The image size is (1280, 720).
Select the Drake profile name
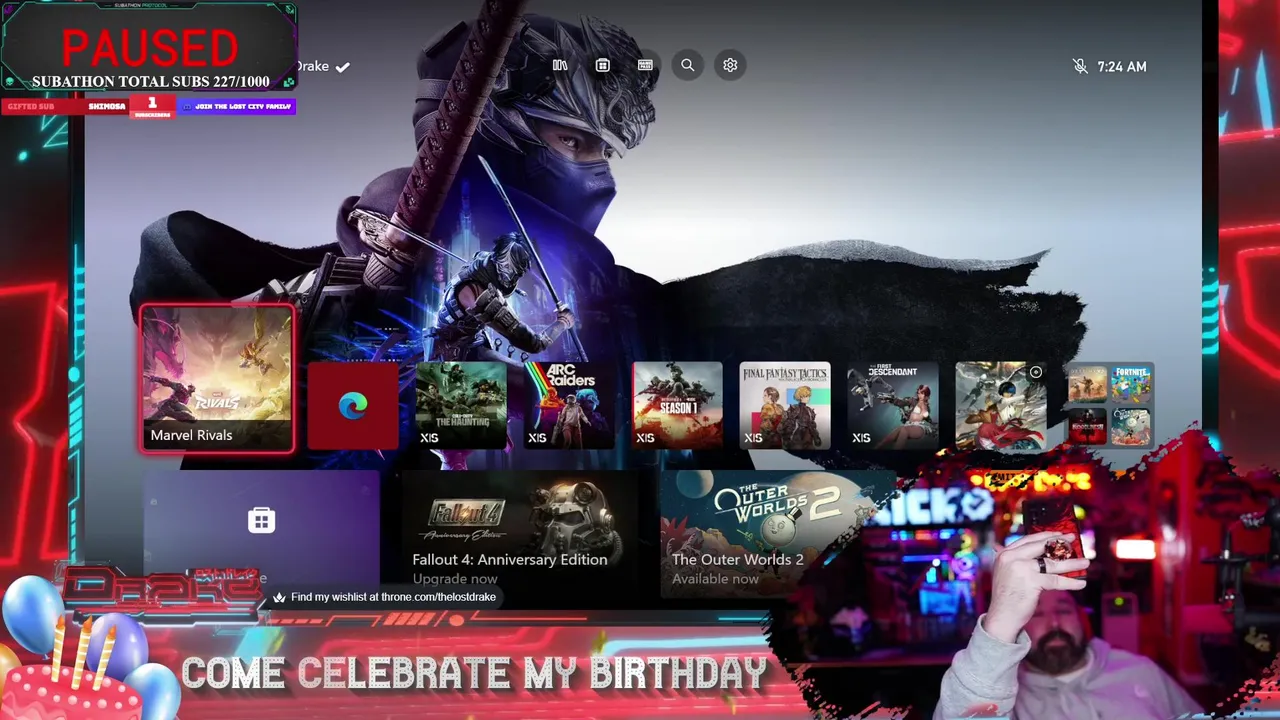[x=312, y=66]
